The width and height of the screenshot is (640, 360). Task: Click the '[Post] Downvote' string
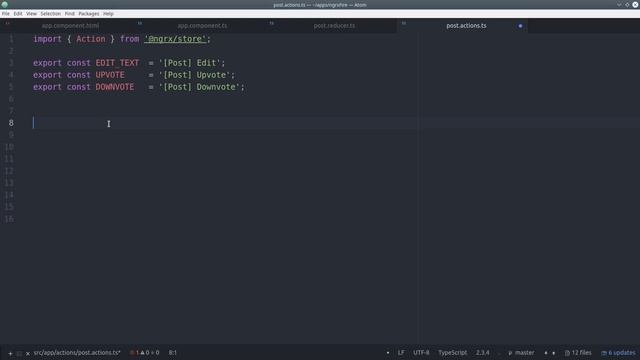pyautogui.click(x=199, y=87)
